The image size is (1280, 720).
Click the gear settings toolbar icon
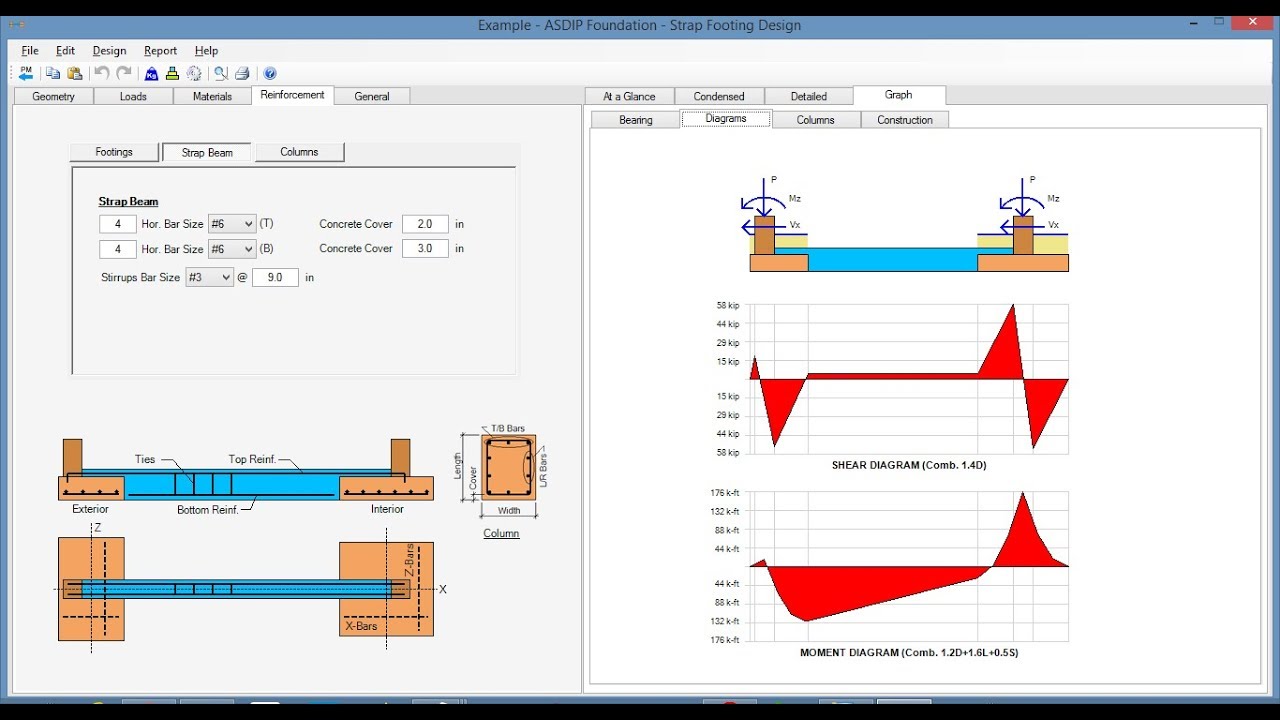point(194,73)
